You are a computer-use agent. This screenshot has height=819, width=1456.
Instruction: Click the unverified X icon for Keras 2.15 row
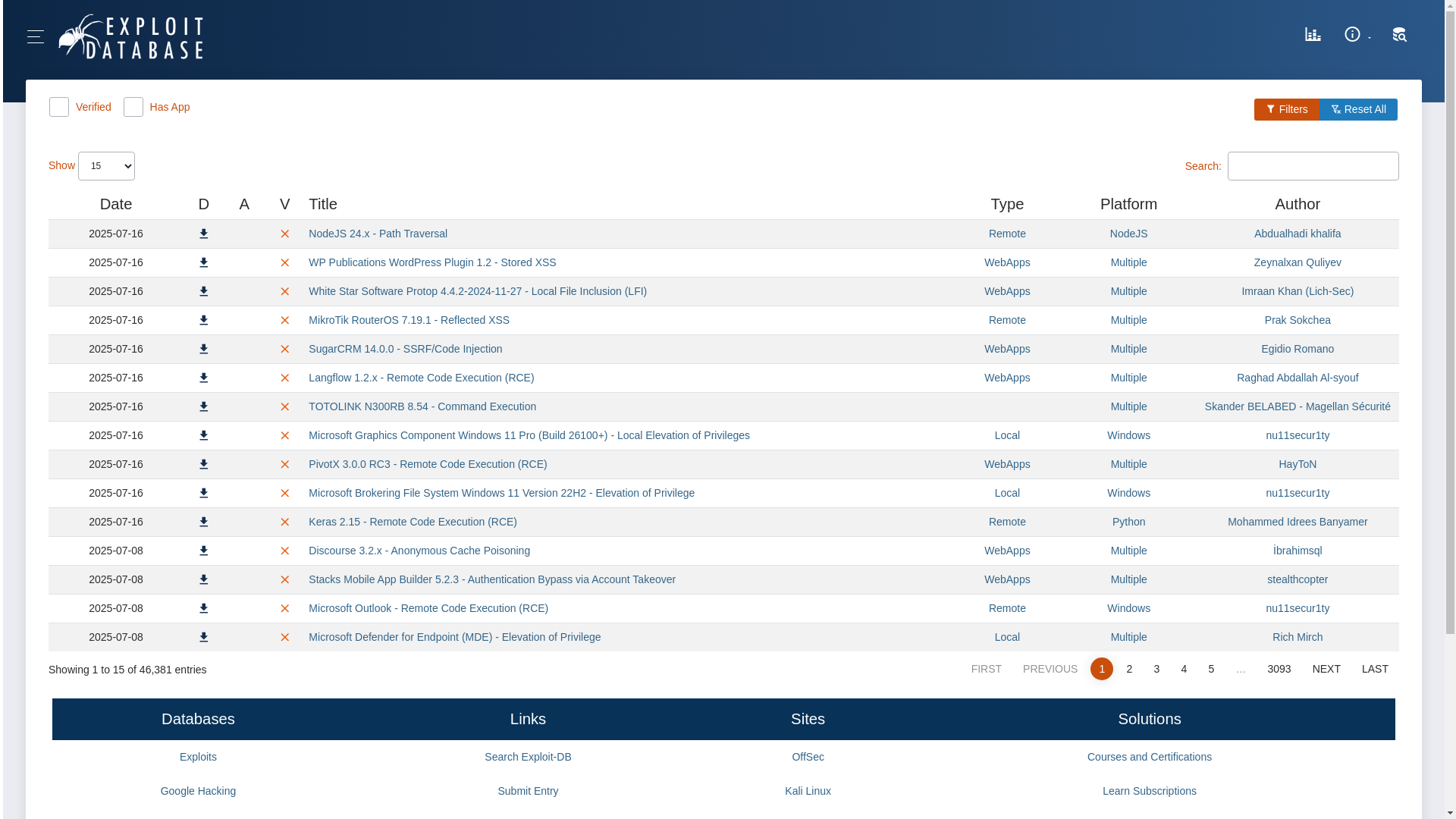click(x=284, y=522)
